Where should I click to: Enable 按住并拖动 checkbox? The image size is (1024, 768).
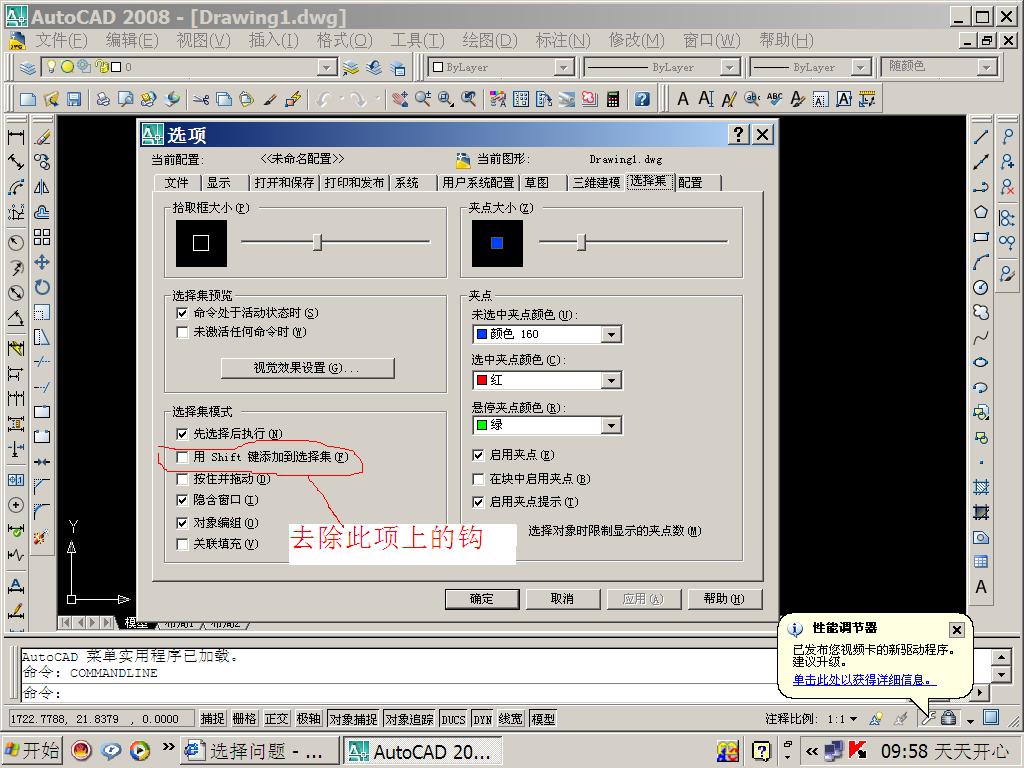pyautogui.click(x=182, y=479)
